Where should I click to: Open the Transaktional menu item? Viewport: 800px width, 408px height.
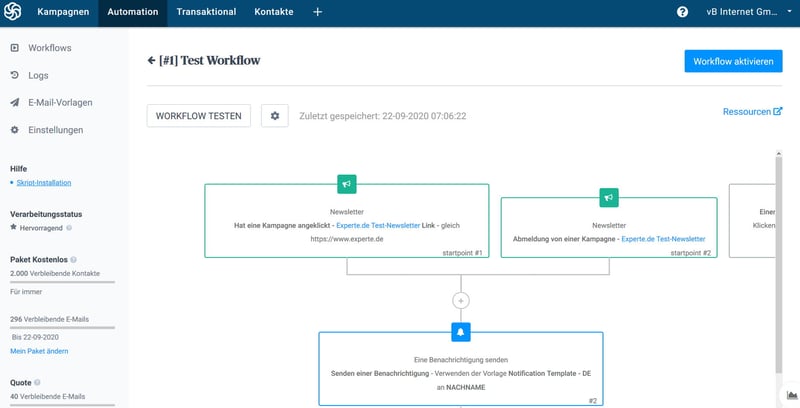point(206,12)
